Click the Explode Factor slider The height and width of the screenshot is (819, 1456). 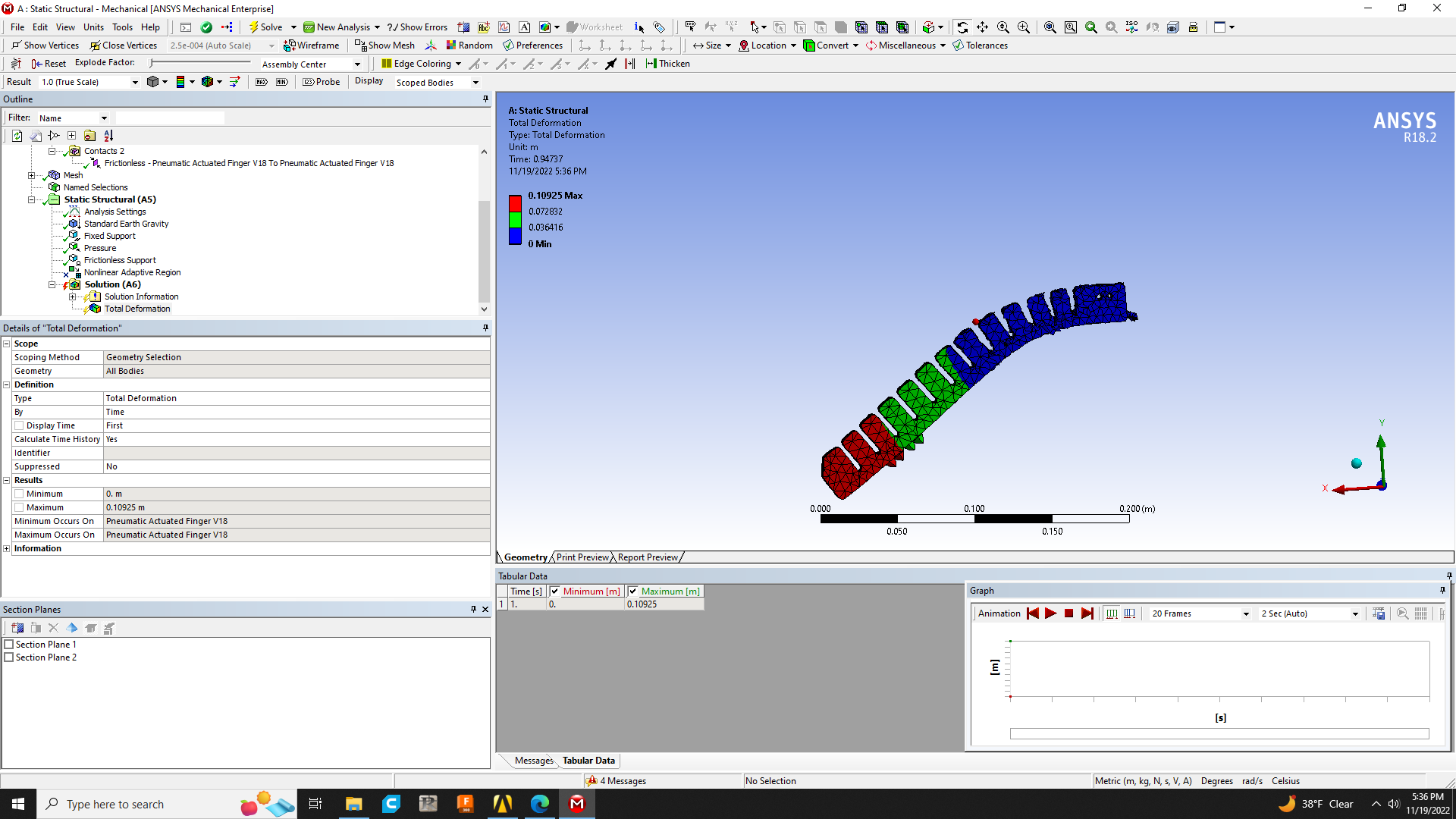(201, 63)
